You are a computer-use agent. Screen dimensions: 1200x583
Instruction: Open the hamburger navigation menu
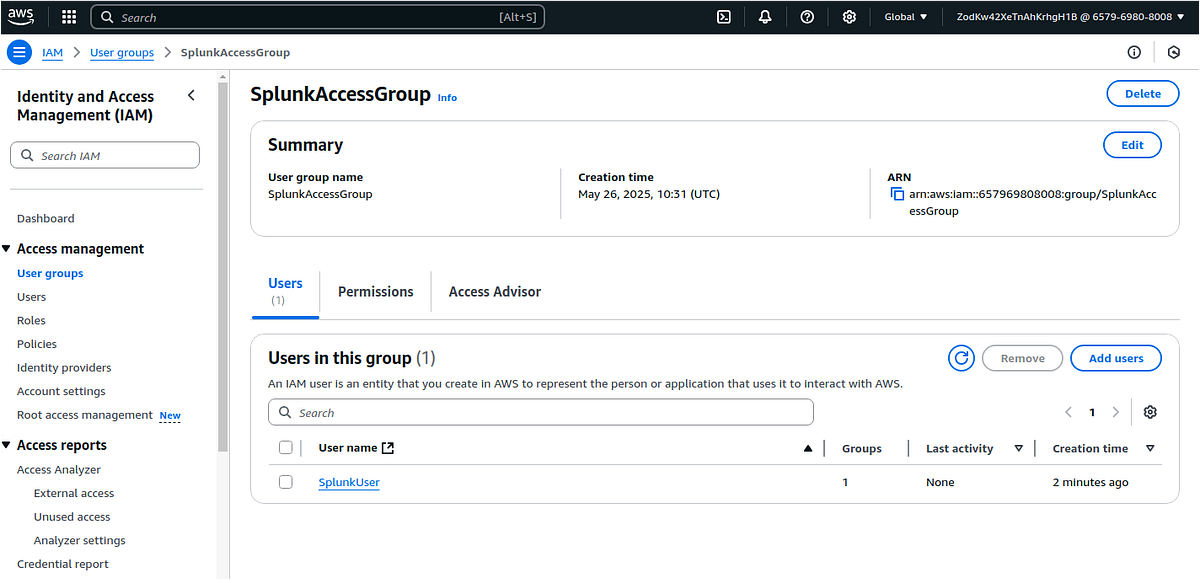[x=18, y=51]
